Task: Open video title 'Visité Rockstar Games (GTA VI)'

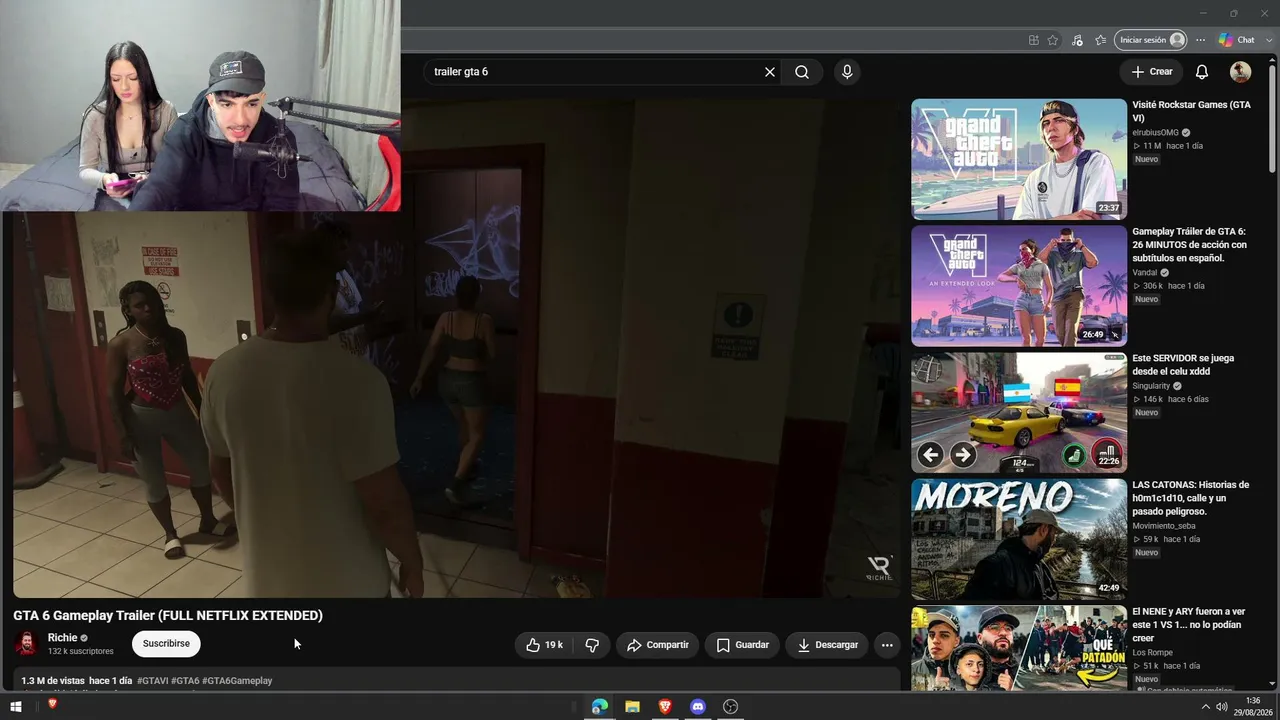Action: (x=1191, y=111)
